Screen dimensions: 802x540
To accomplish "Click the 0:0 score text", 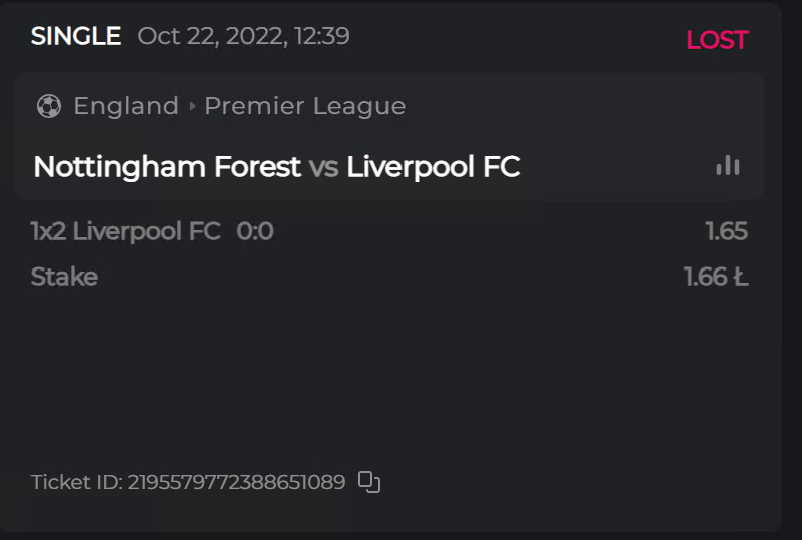I will click(x=255, y=232).
